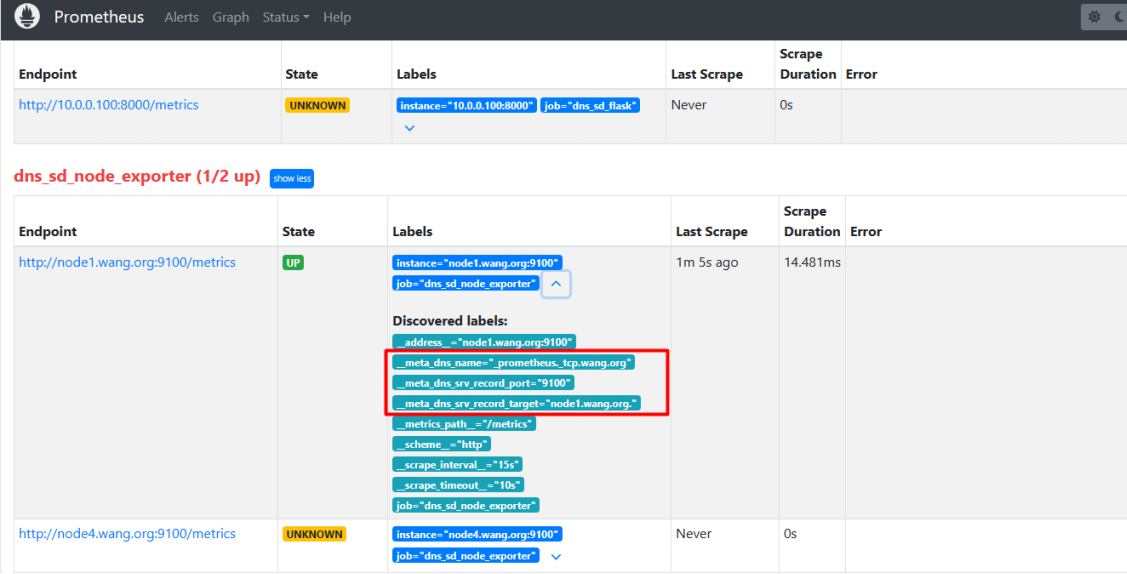Image resolution: width=1127 pixels, height=574 pixels.
Task: Expand labels for 10.0.0.100:8000 target
Action: point(410,128)
